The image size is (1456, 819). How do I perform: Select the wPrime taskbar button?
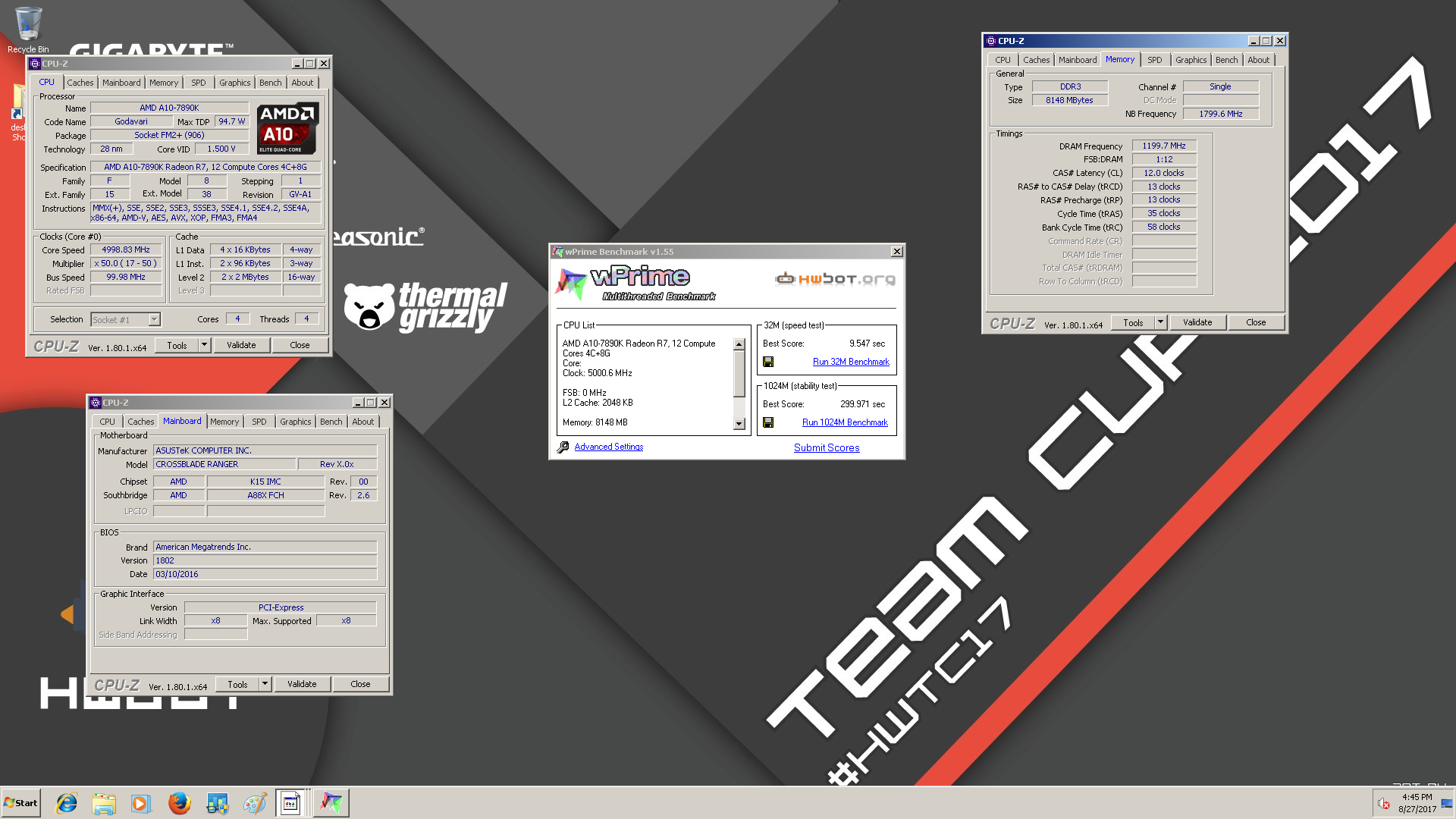(331, 802)
